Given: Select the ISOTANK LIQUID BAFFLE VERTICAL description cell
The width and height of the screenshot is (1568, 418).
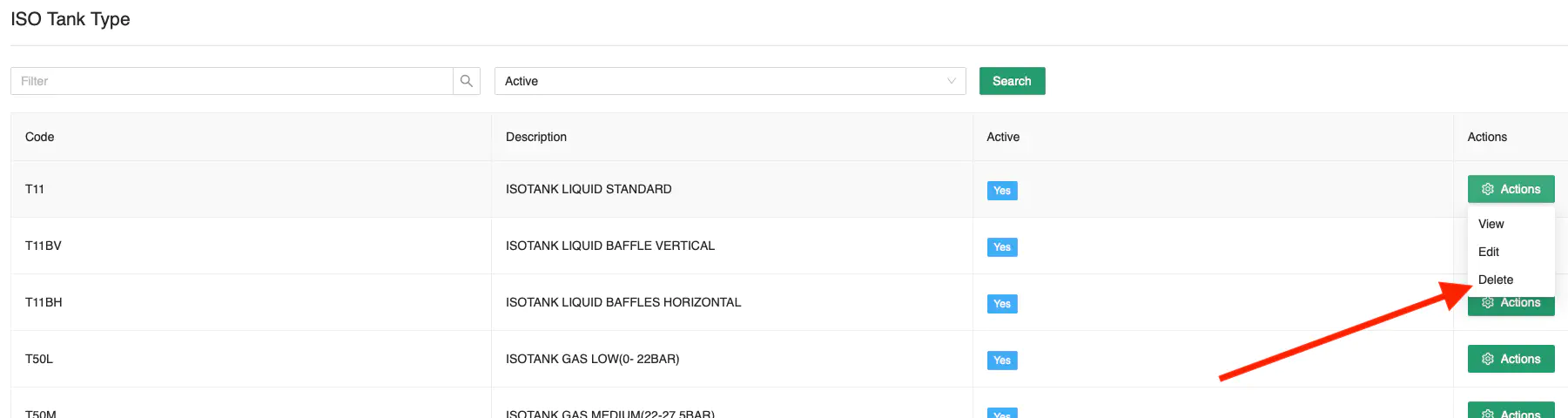Looking at the screenshot, I should 609,246.
